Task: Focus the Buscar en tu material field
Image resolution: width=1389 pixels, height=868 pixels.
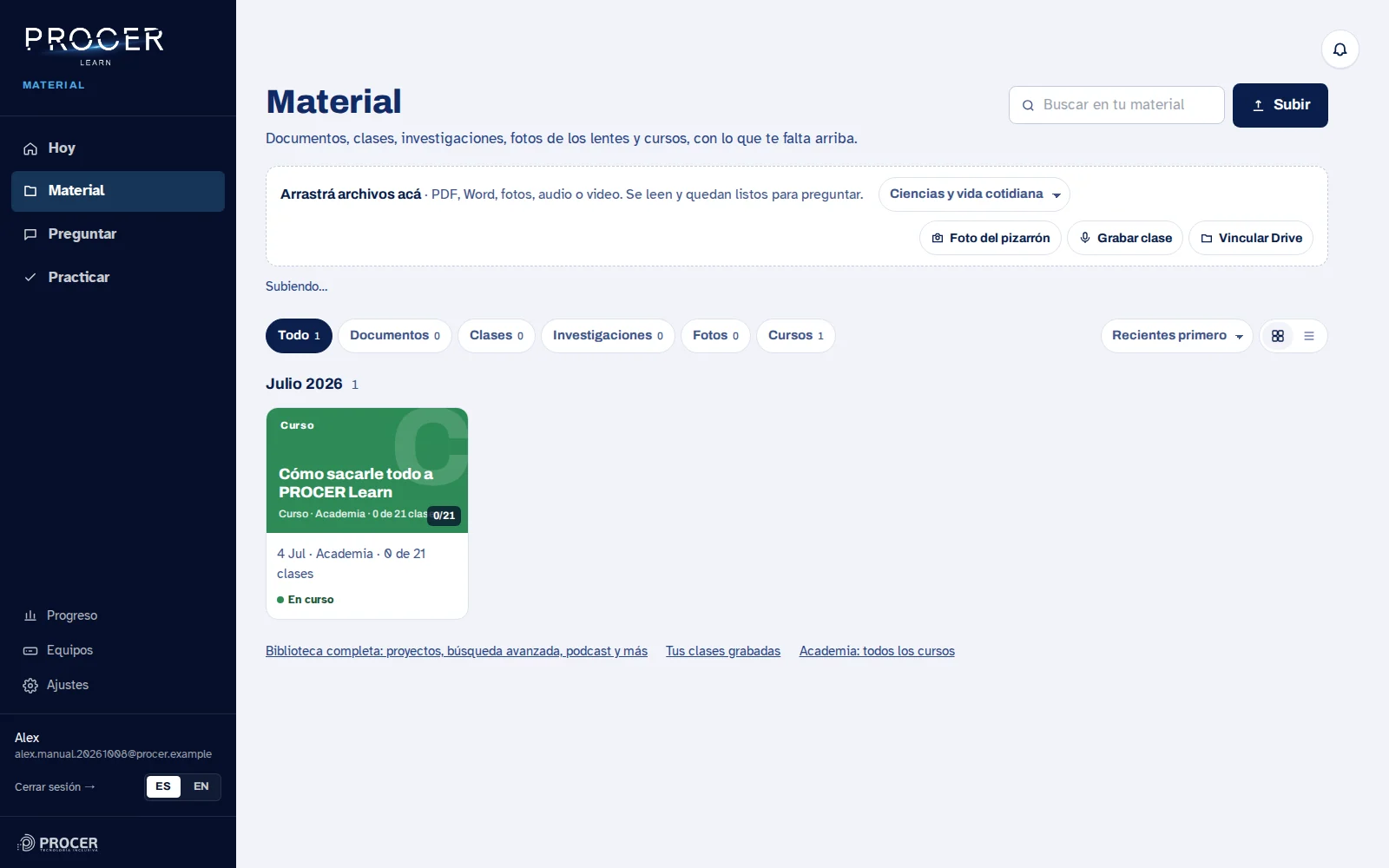Action: pyautogui.click(x=1116, y=105)
